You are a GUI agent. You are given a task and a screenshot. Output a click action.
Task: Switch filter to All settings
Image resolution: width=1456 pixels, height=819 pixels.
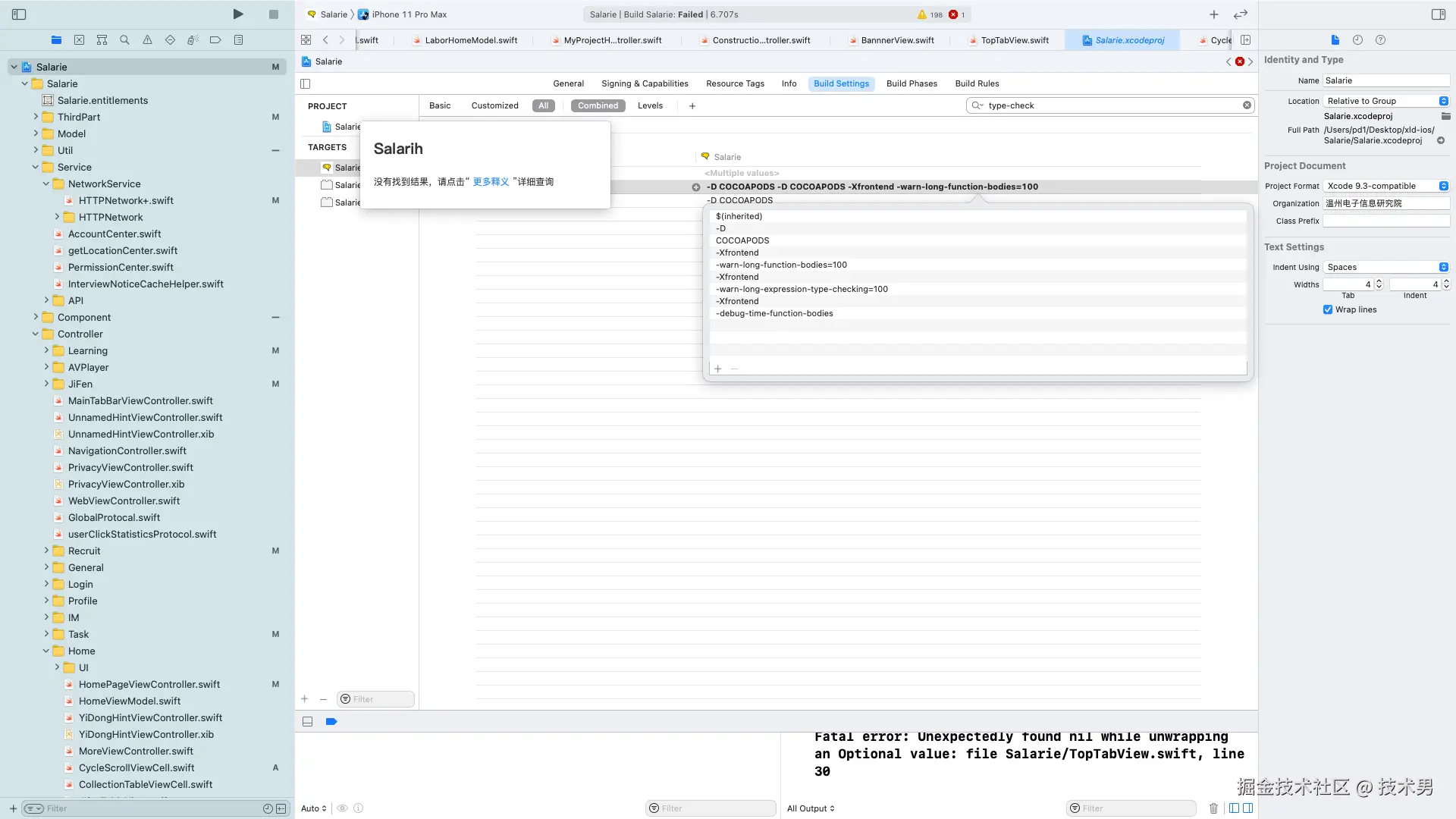click(543, 105)
